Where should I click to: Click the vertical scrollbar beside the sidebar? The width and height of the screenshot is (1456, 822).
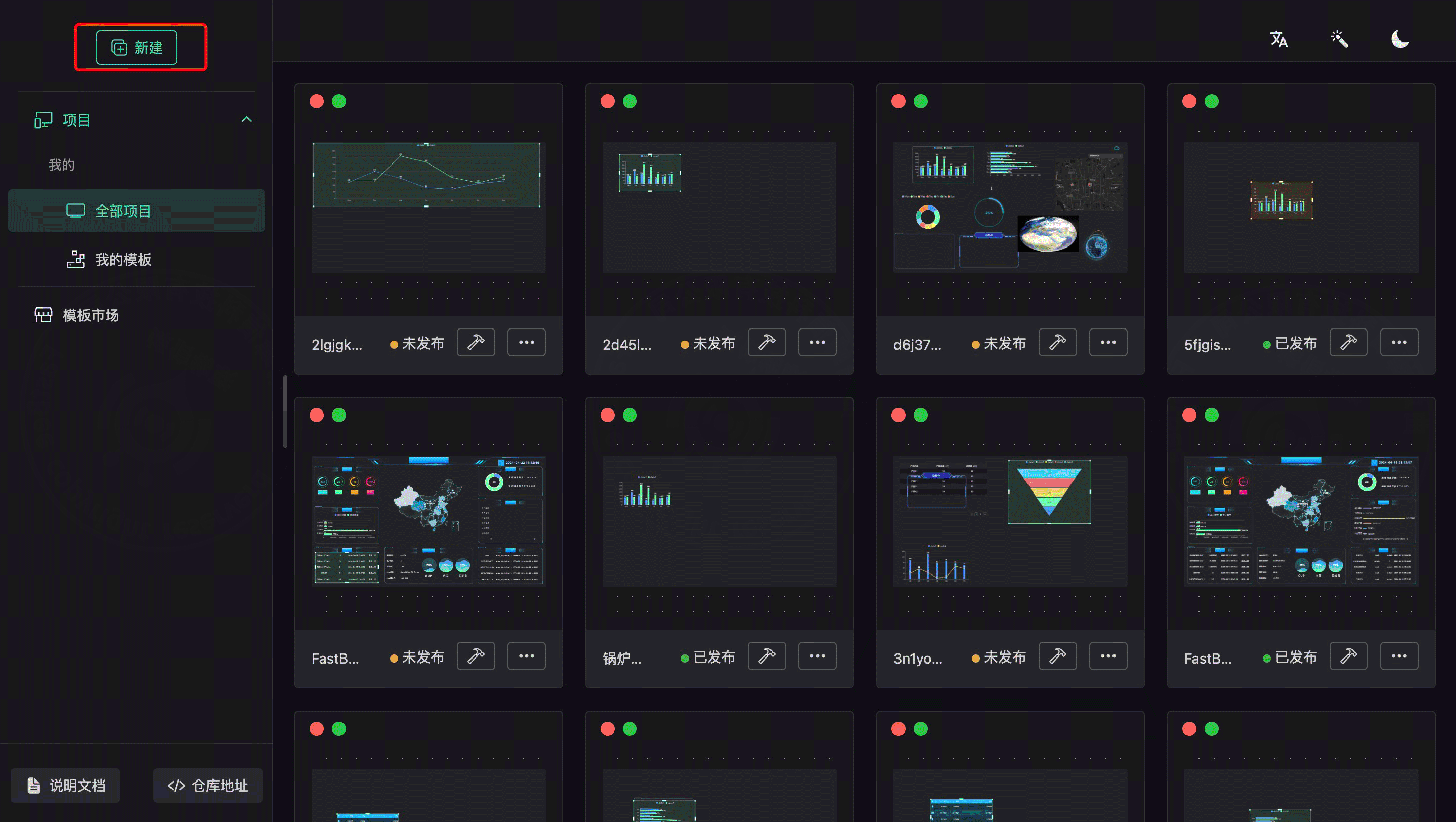pos(285,412)
